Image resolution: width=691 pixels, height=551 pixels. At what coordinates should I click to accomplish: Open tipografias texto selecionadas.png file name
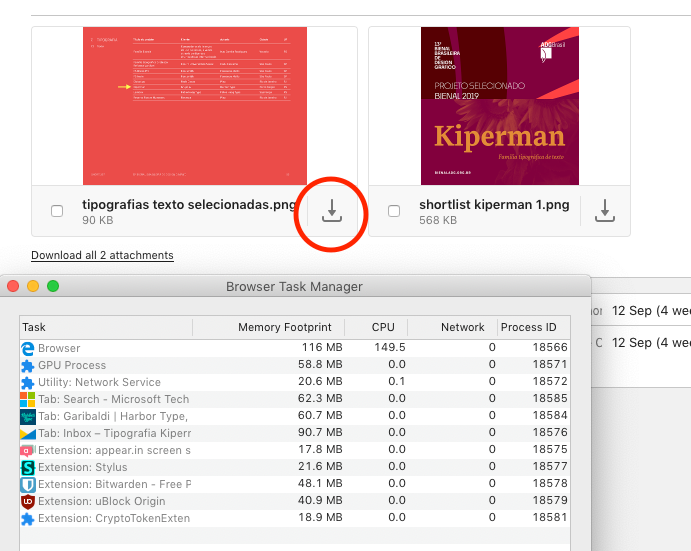tap(189, 205)
